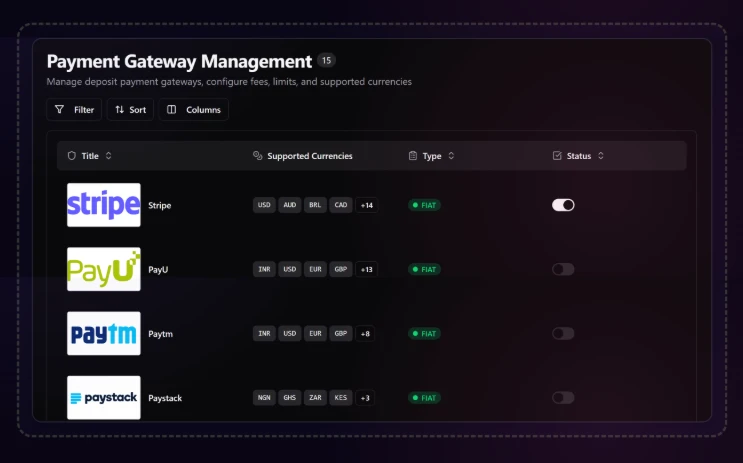Sort by the Type column arrows

(x=451, y=156)
